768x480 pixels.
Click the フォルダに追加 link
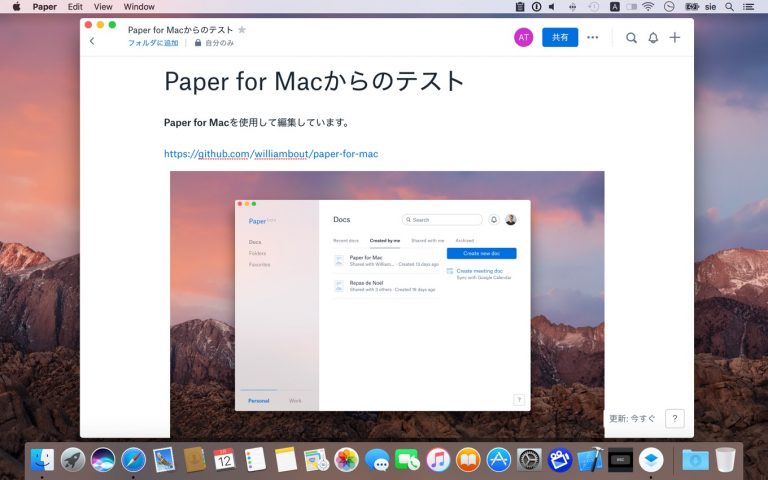(x=153, y=43)
